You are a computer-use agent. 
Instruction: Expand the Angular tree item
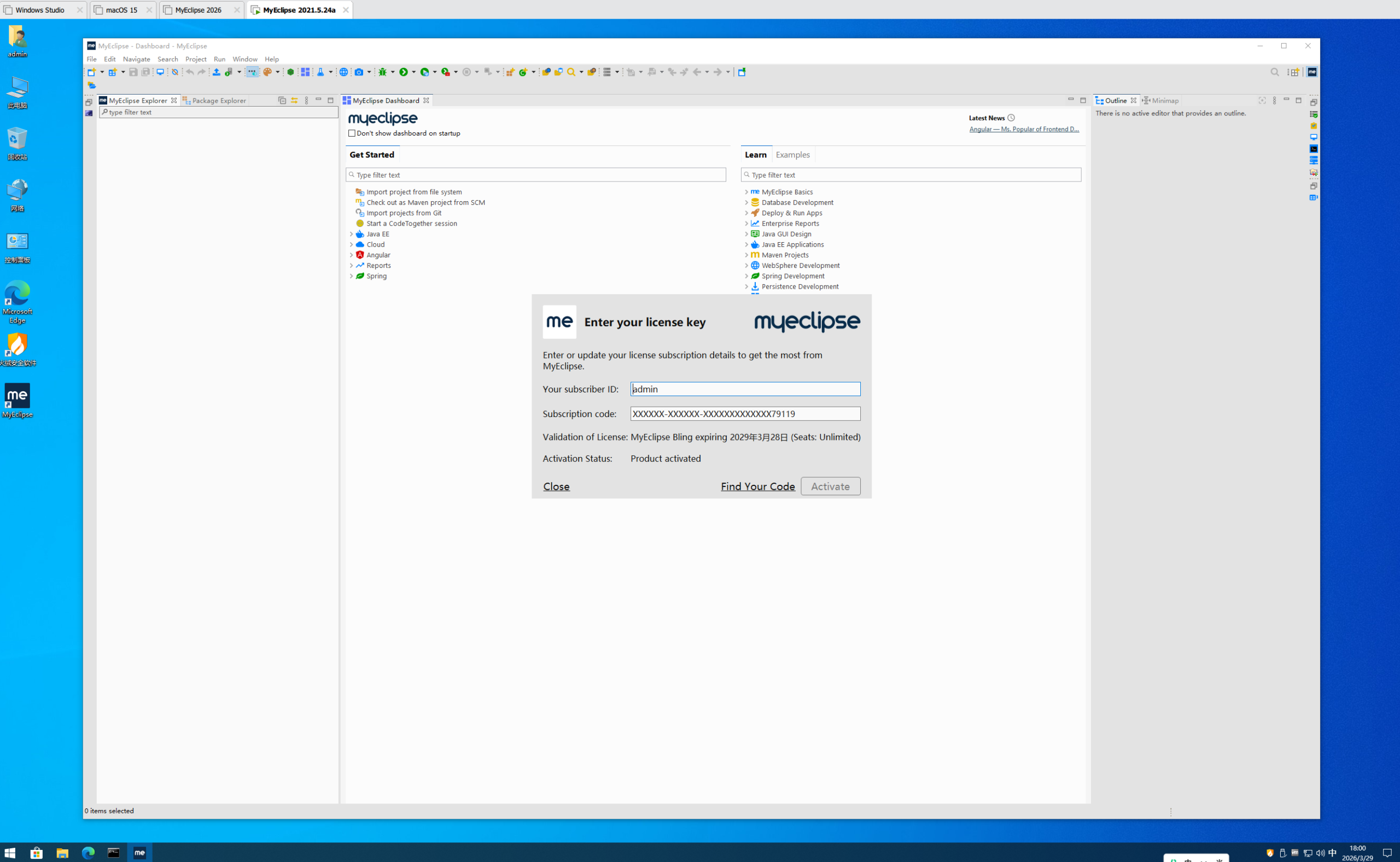tap(351, 255)
